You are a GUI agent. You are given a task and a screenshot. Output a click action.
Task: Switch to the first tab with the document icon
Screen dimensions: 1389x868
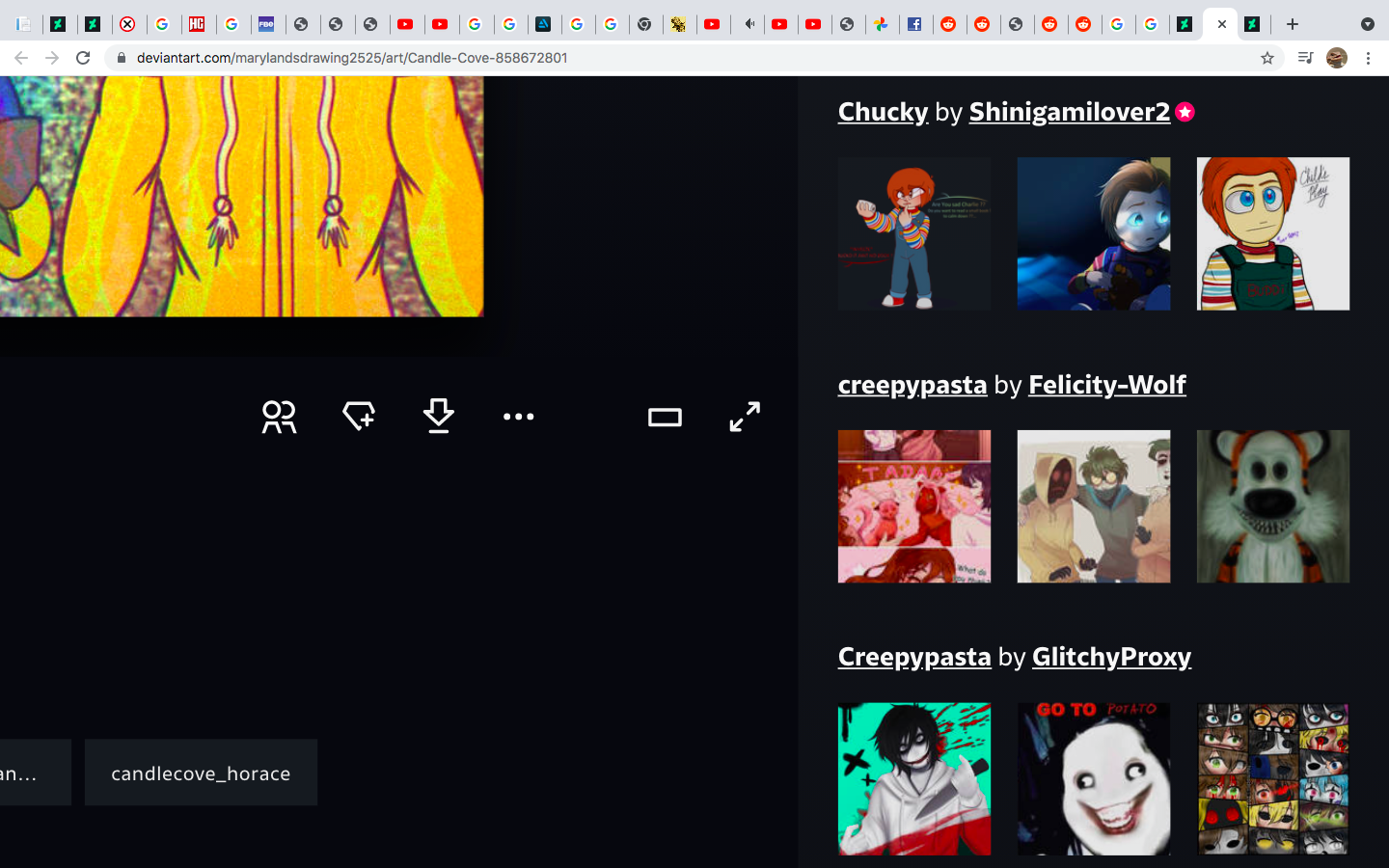[24, 24]
